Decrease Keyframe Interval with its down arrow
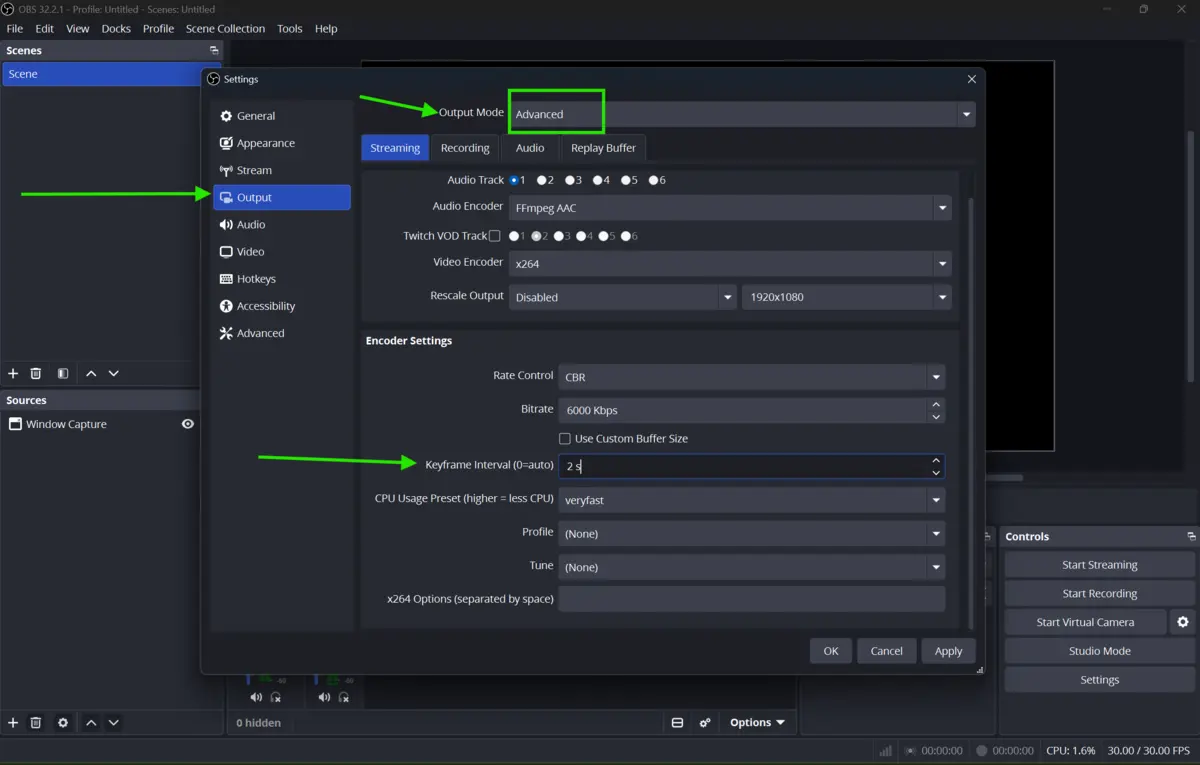This screenshot has width=1200, height=765. tap(936, 472)
